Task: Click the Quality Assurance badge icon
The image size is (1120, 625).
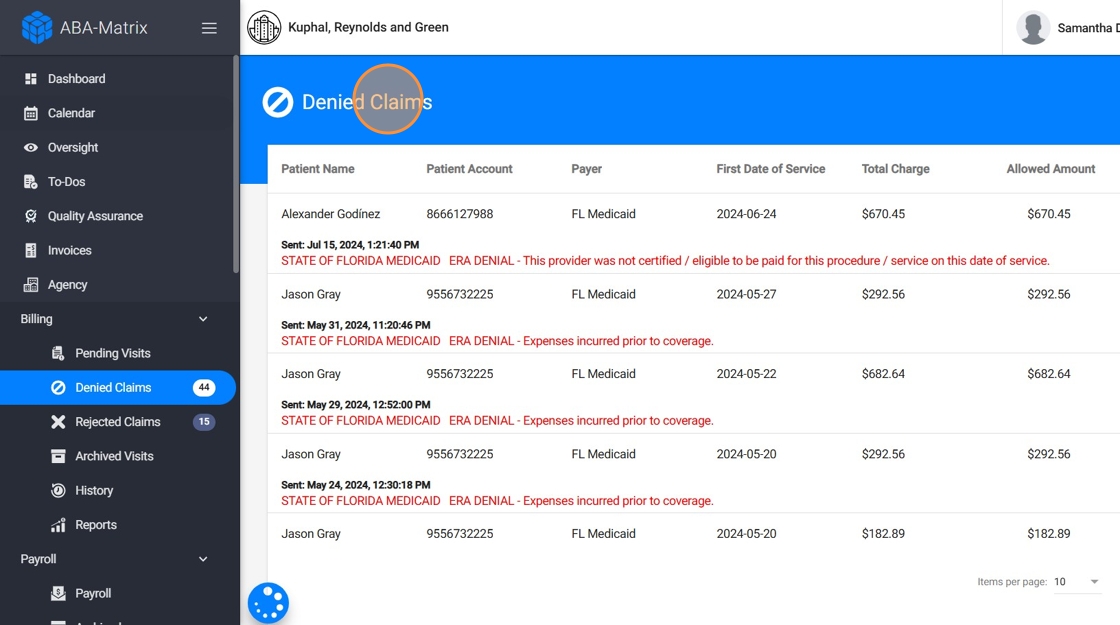Action: pos(31,216)
